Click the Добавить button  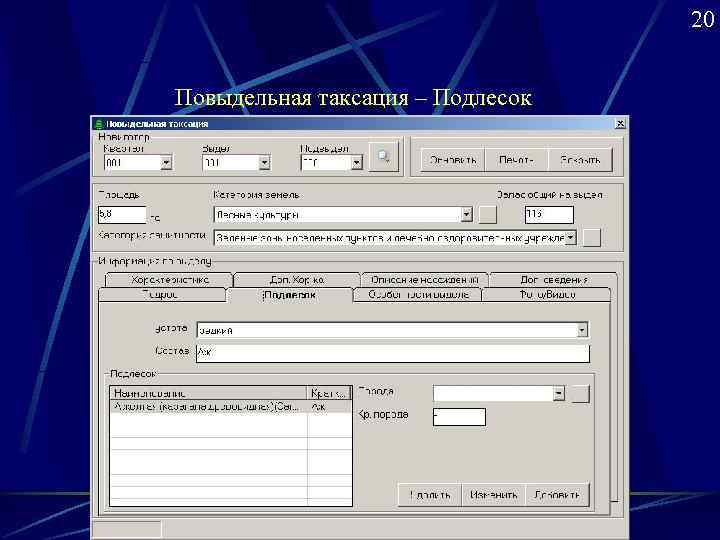(557, 495)
